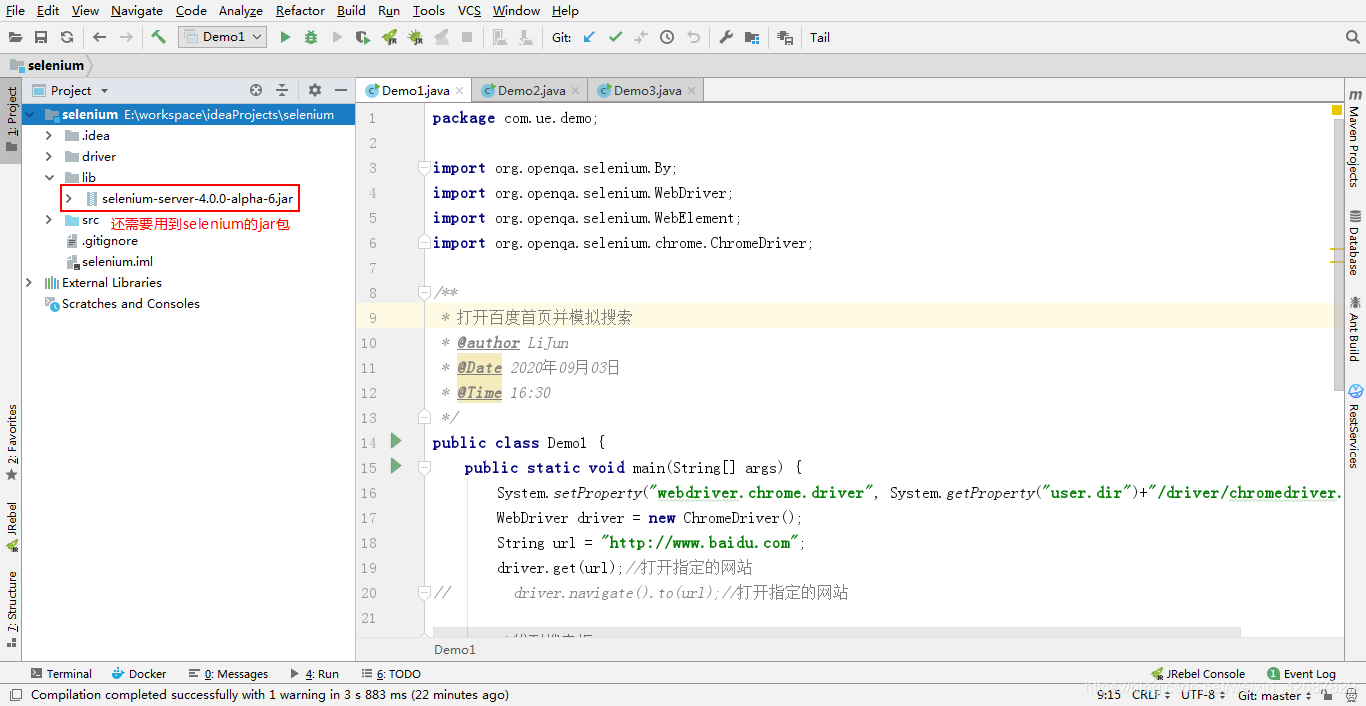Open the Terminal tool window
Screen dimensions: 1366x706
[x=62, y=674]
